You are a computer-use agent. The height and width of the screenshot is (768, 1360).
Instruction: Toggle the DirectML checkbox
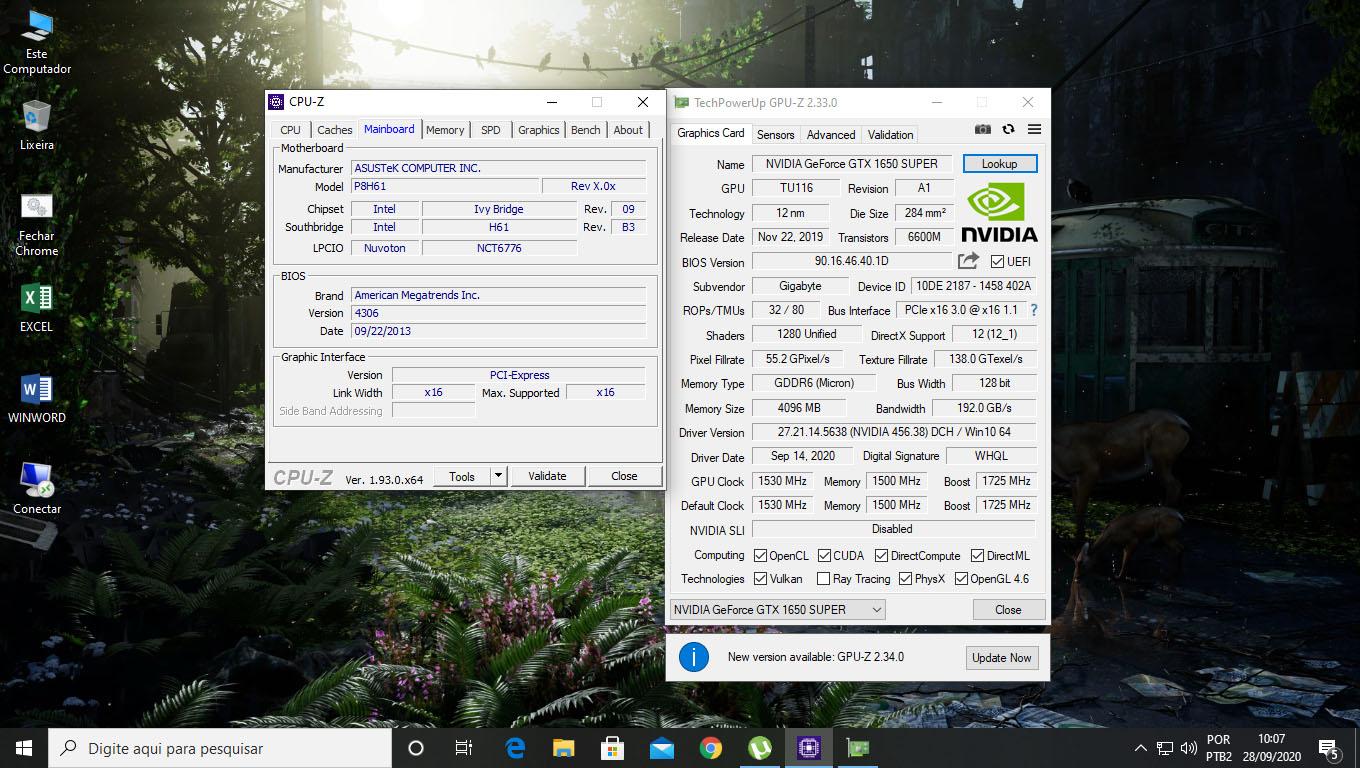(x=977, y=556)
